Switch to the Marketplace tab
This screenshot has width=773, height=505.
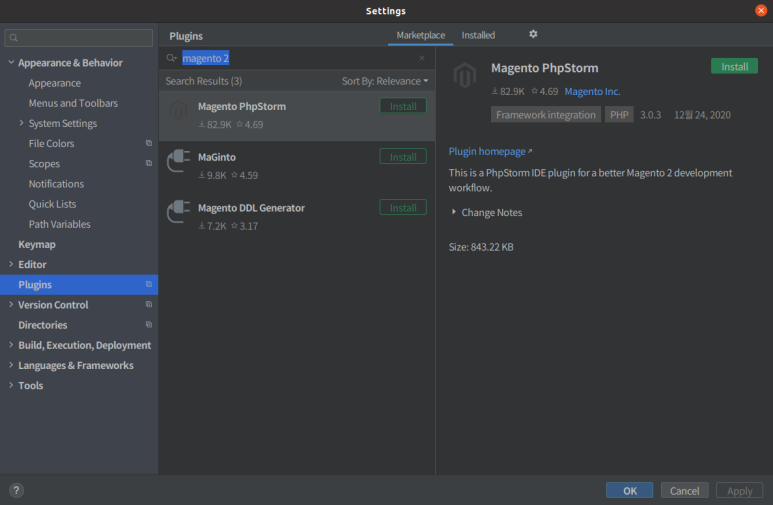point(421,35)
